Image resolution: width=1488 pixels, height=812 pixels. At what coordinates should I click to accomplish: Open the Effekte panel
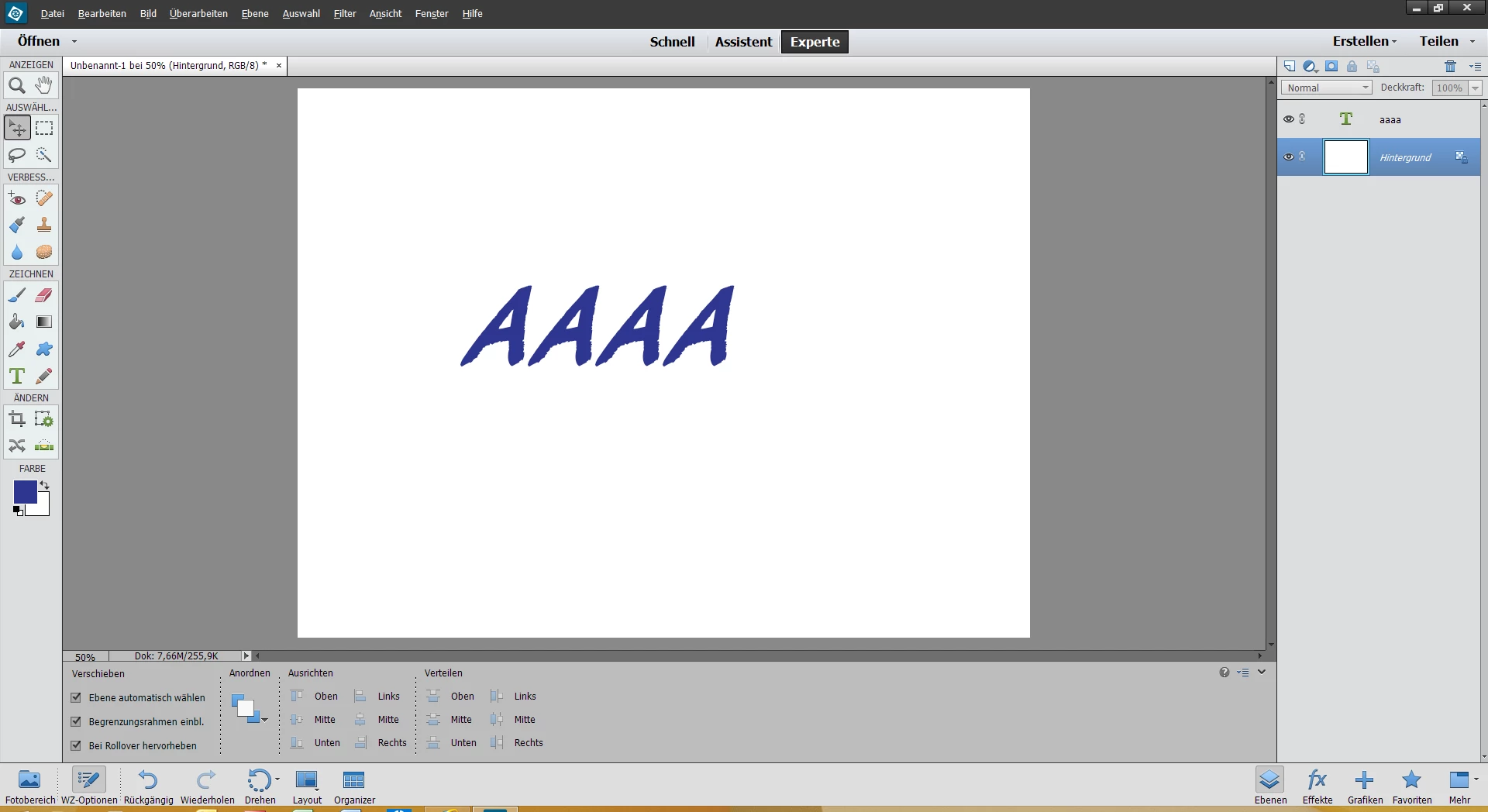click(1317, 786)
